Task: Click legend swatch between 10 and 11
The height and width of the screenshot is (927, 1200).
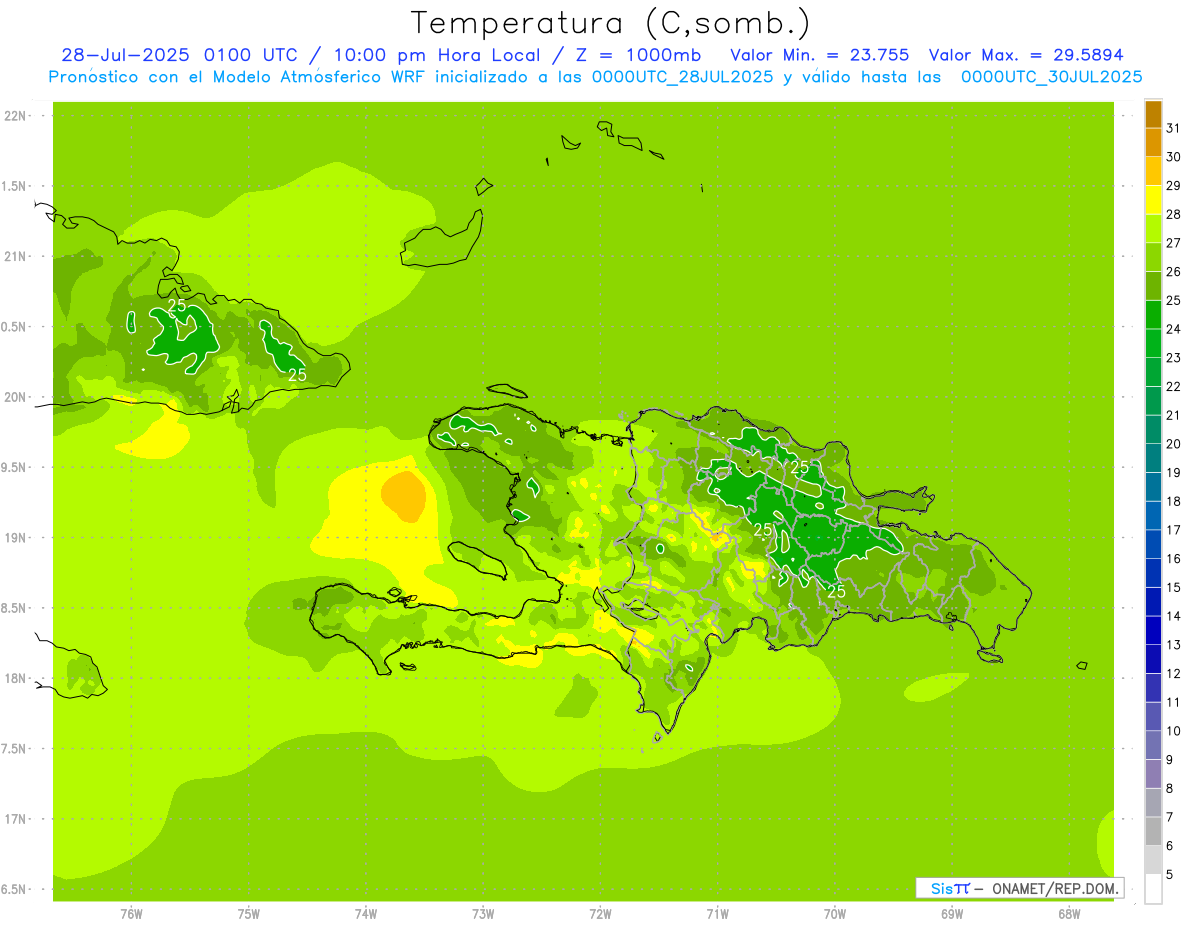Action: coord(1153,716)
